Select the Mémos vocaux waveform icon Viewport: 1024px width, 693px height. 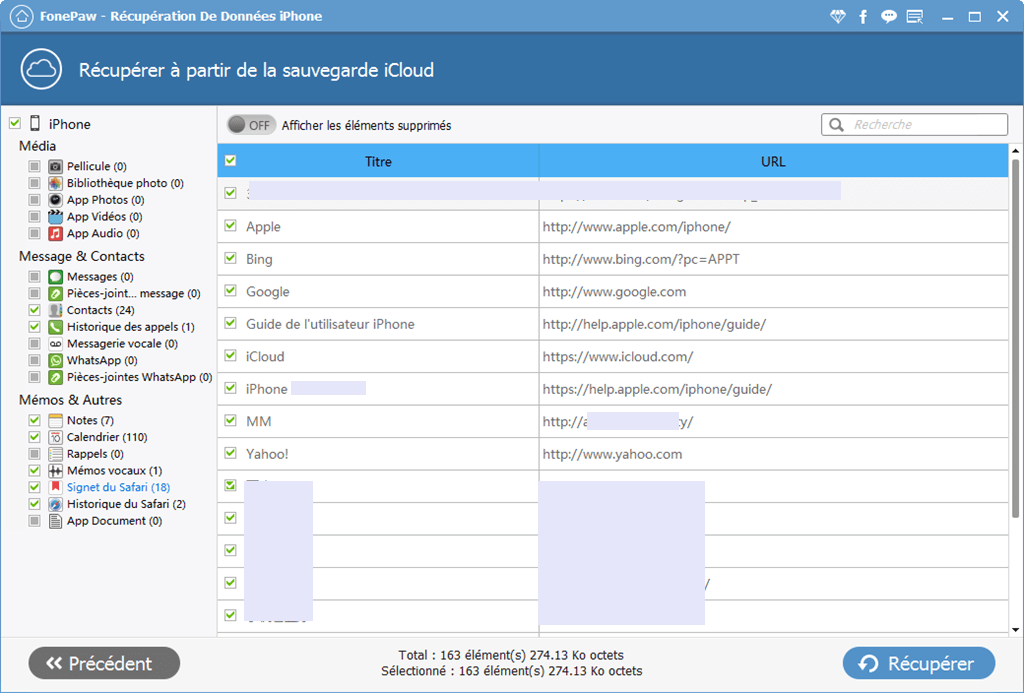click(x=56, y=471)
